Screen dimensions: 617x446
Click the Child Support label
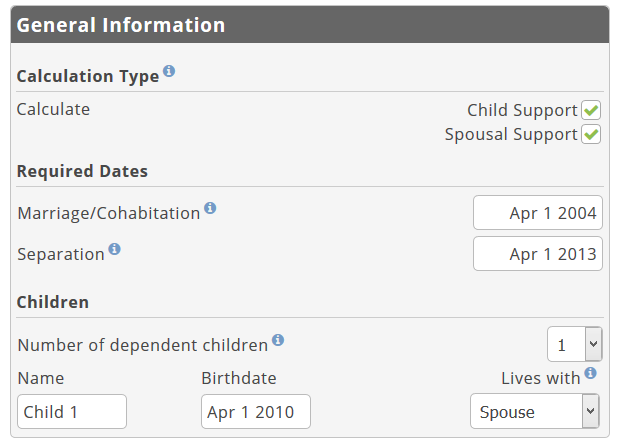[x=522, y=111]
